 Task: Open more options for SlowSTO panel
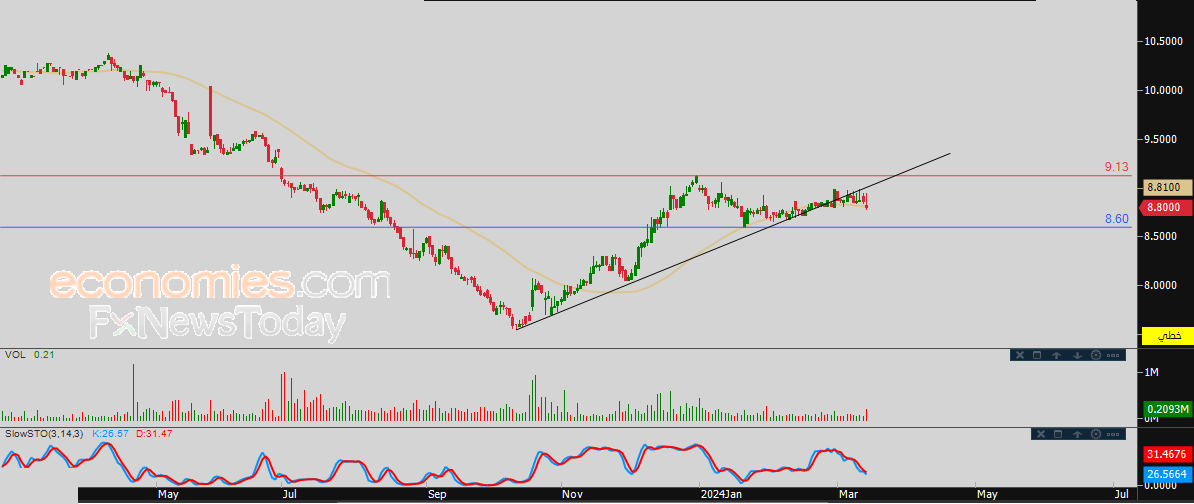(1115, 434)
